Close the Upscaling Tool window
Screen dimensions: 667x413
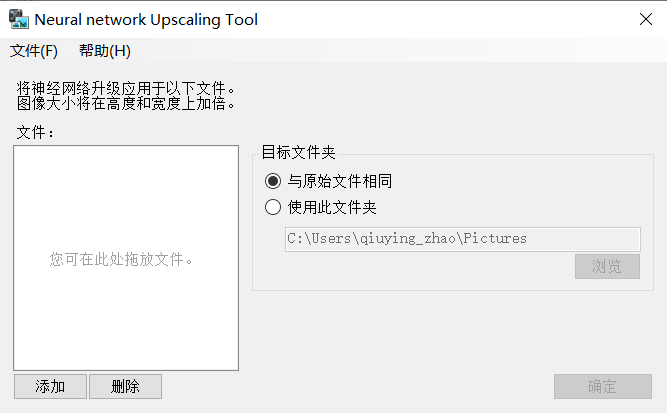646,19
